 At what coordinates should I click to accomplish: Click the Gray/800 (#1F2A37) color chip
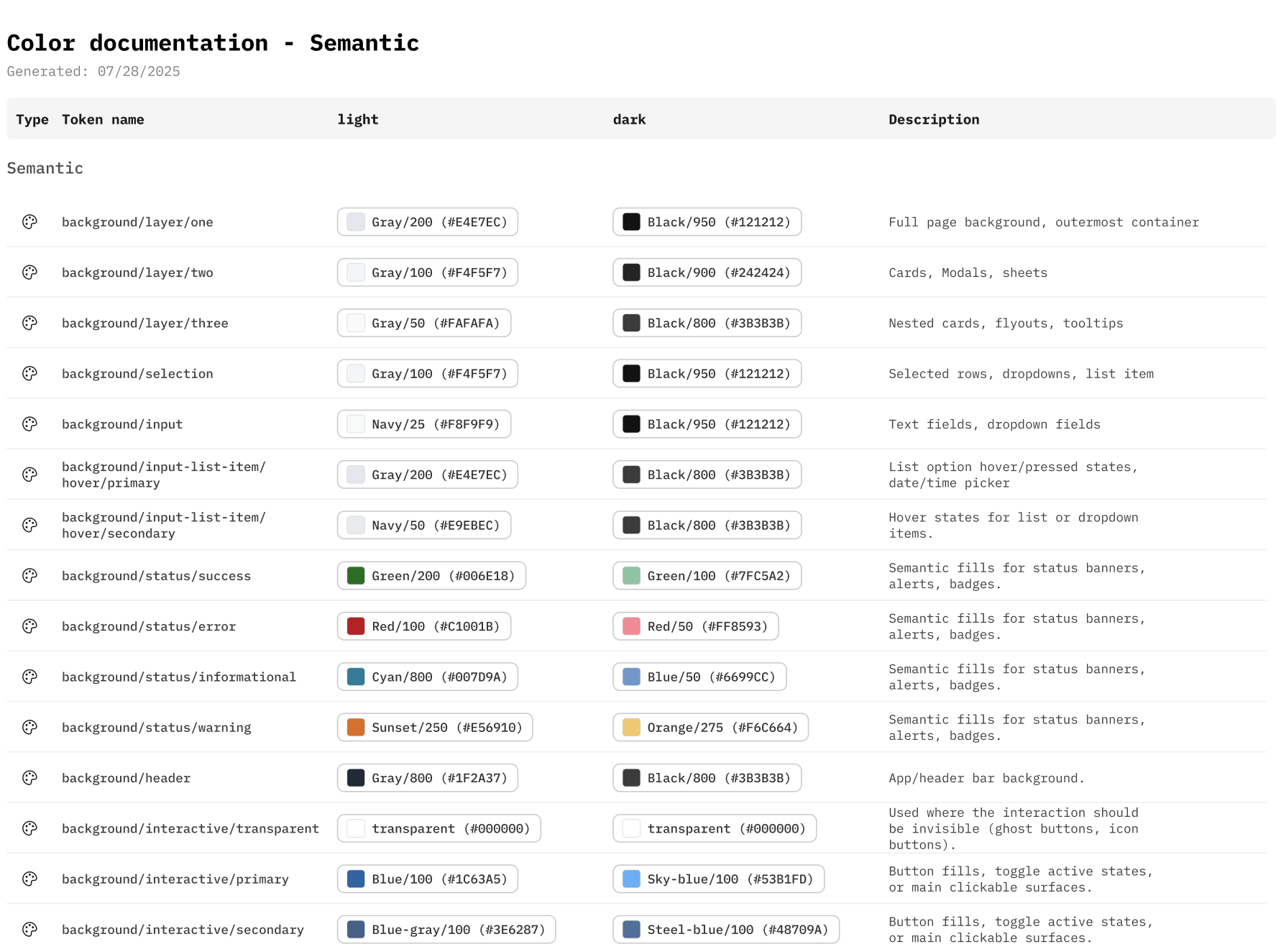pos(428,778)
